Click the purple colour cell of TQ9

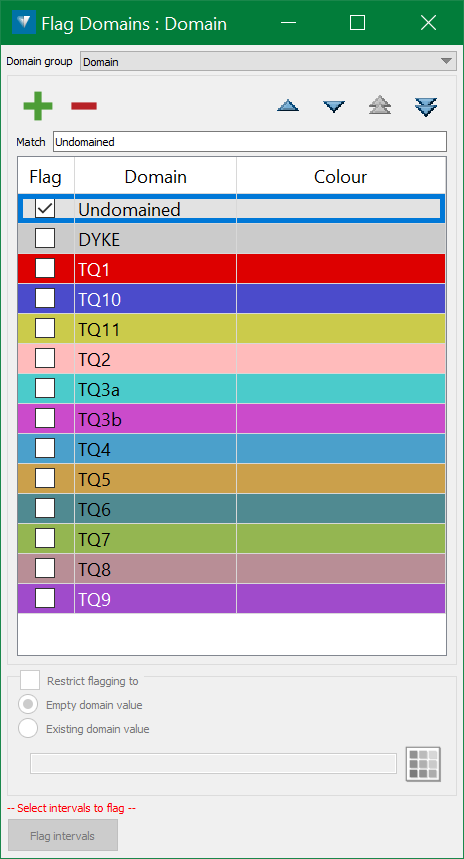tap(341, 599)
